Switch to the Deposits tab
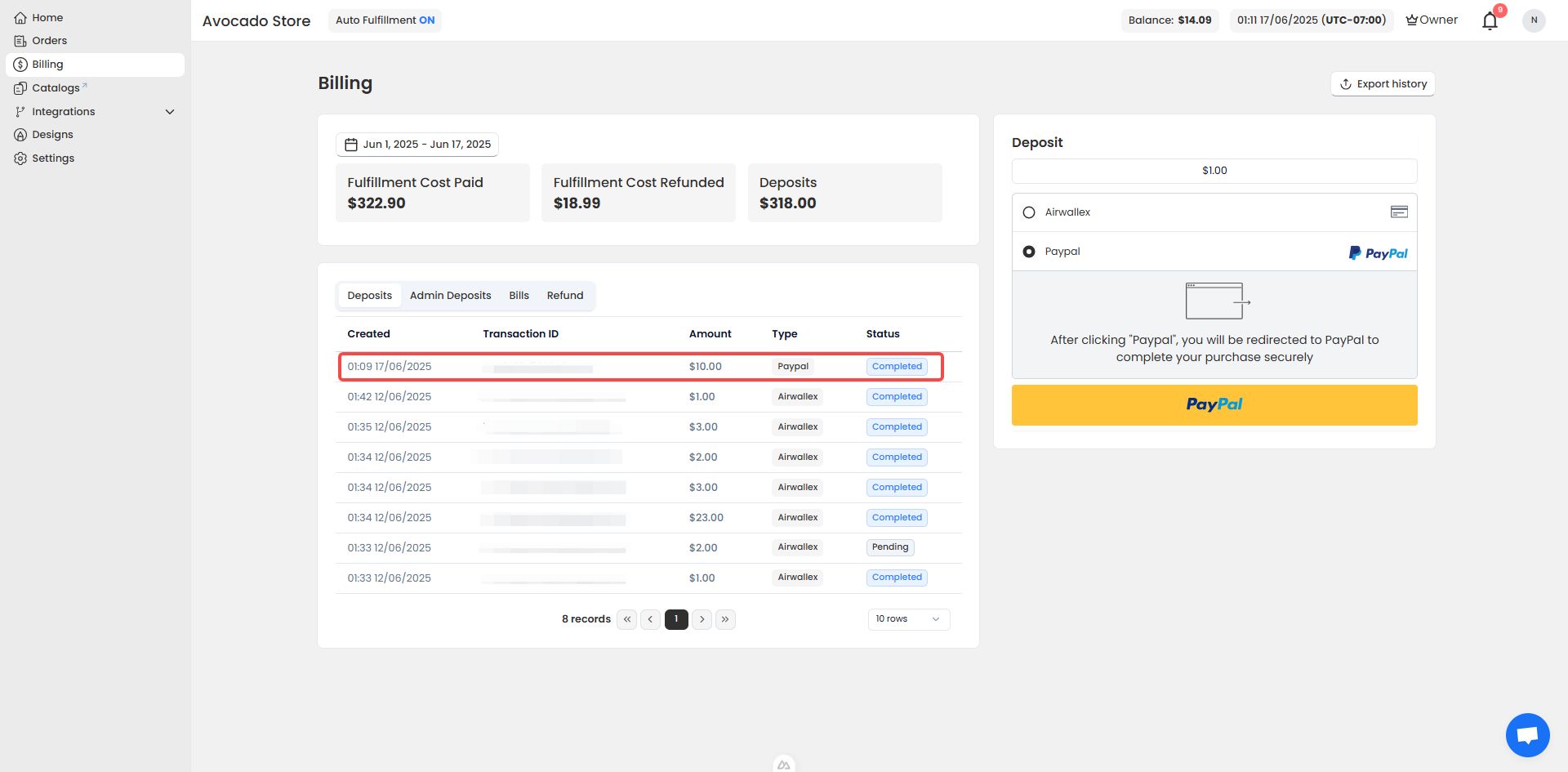This screenshot has width=1568, height=772. point(369,296)
